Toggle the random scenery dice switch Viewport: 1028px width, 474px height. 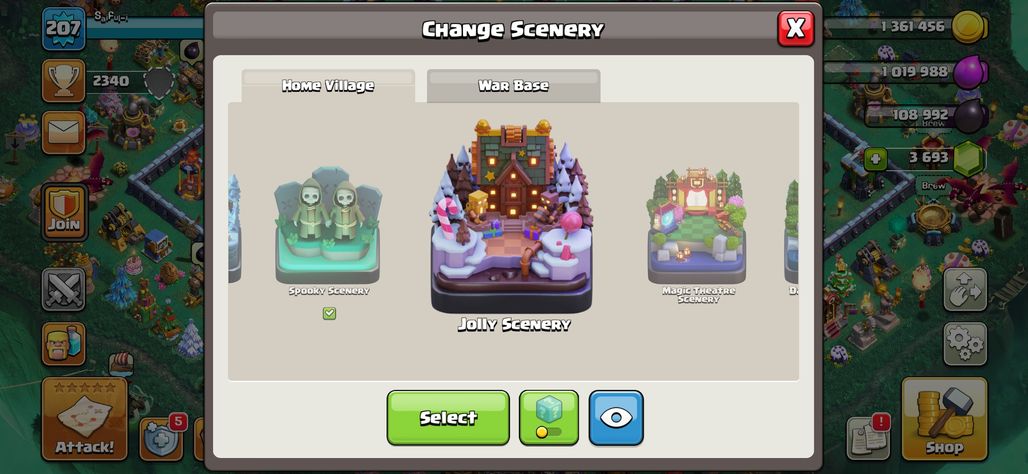549,418
